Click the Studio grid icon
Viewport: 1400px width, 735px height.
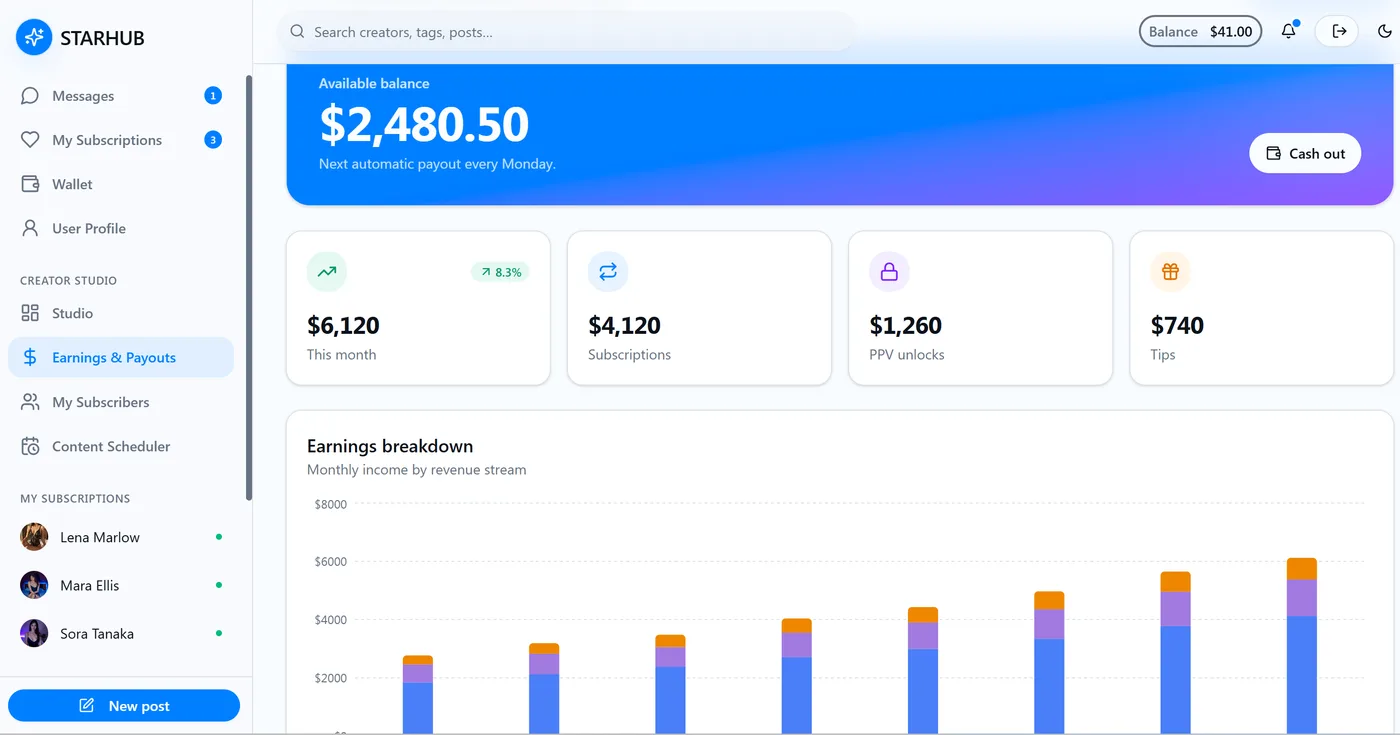coord(30,313)
